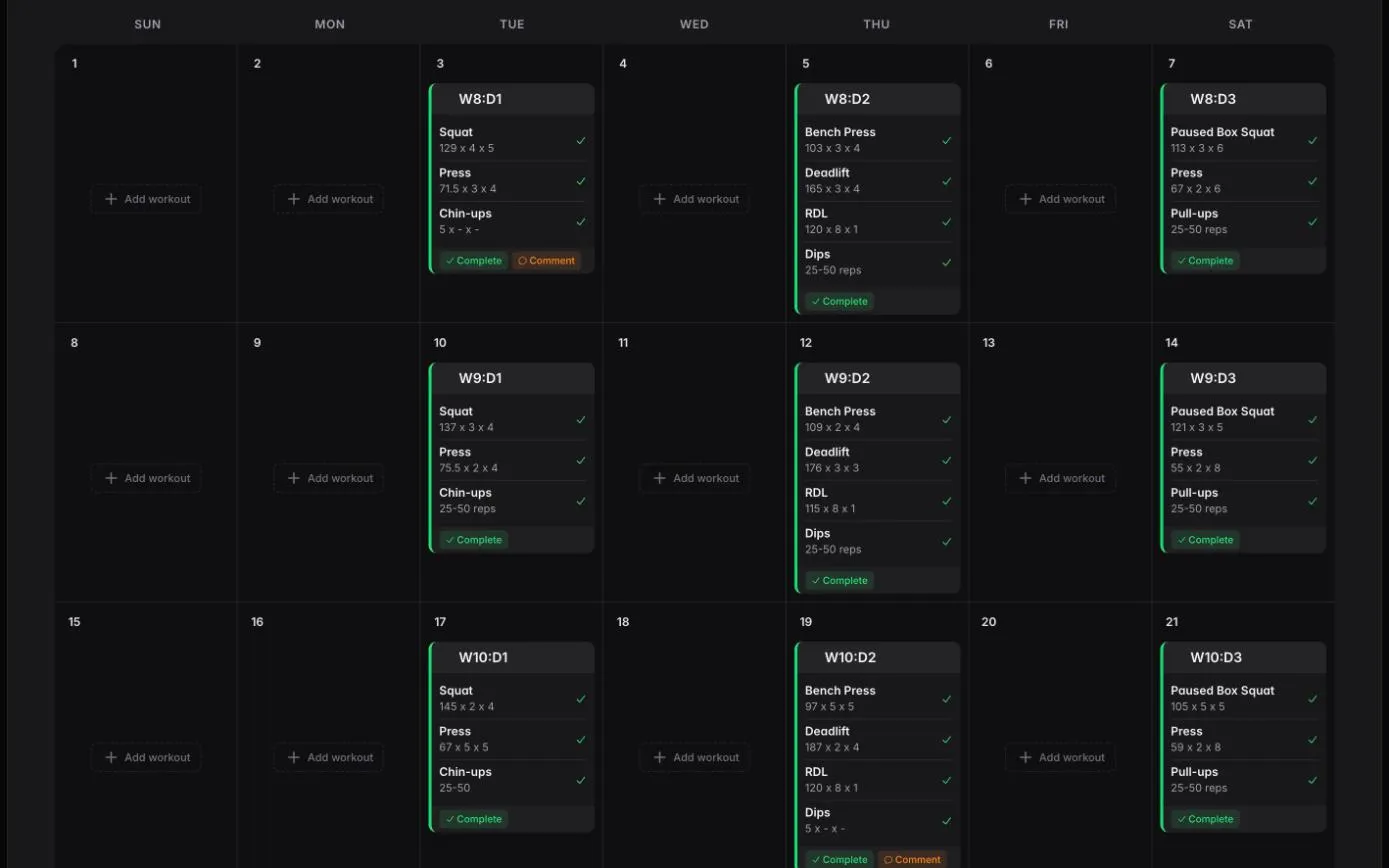Select the THU column header
The width and height of the screenshot is (1389, 868).
876,24
